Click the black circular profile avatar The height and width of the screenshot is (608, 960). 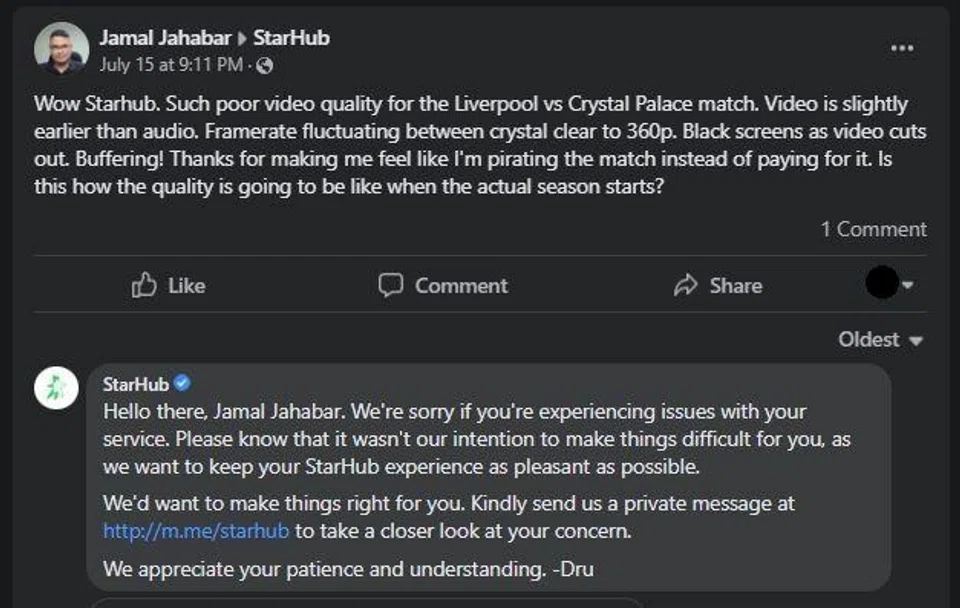coord(881,285)
